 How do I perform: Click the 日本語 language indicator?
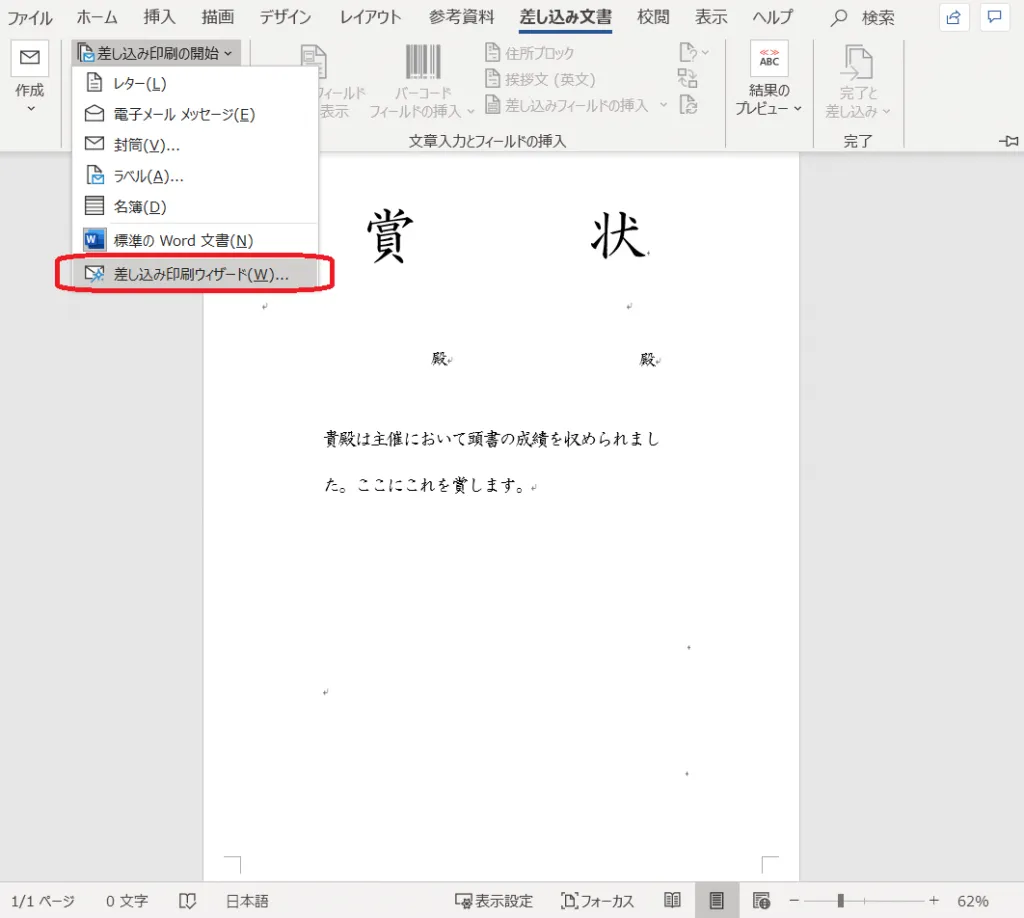[246, 901]
